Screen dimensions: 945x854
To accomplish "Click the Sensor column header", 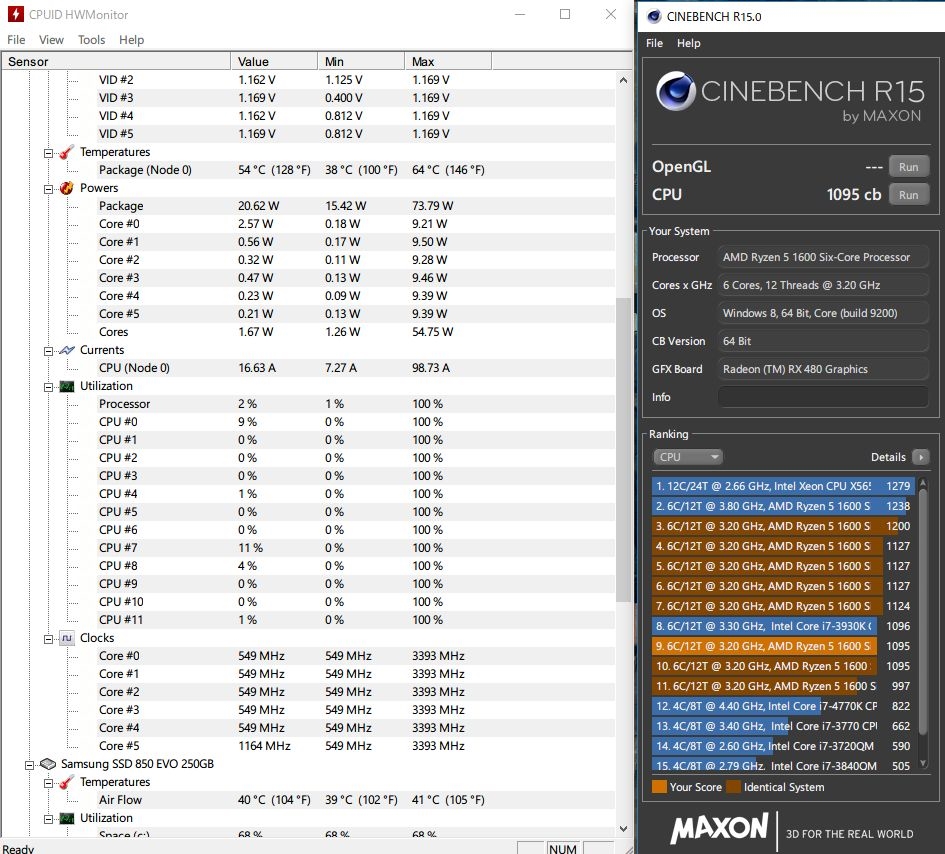I will pos(116,61).
